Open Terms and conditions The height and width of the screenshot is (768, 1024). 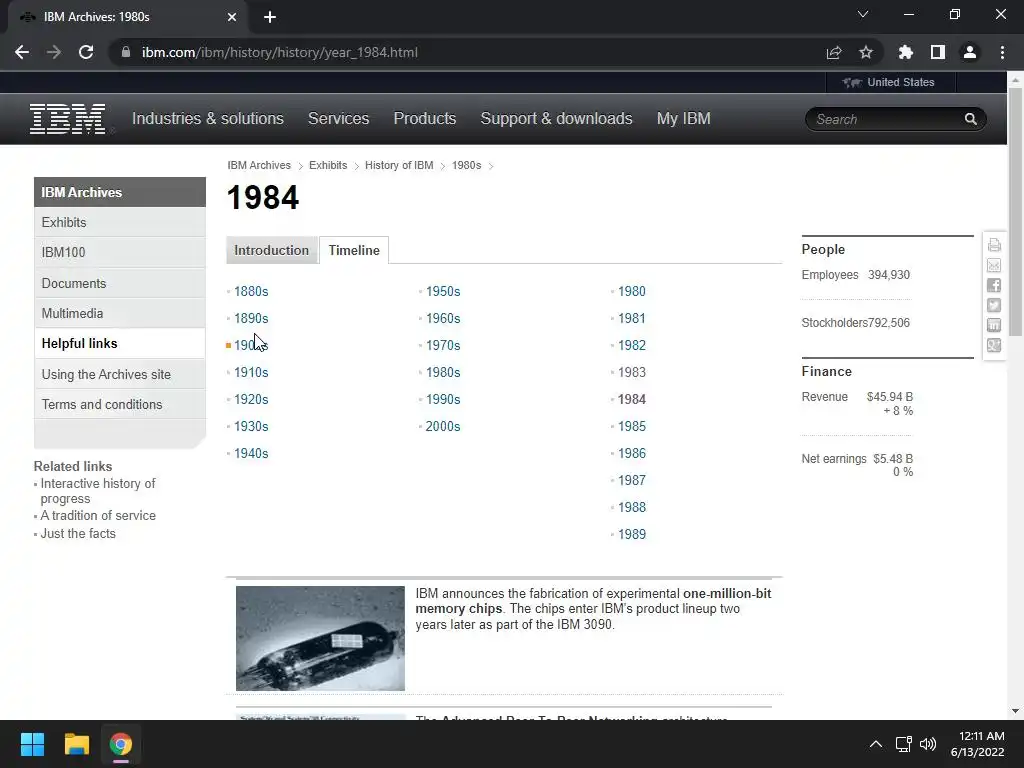[120, 404]
